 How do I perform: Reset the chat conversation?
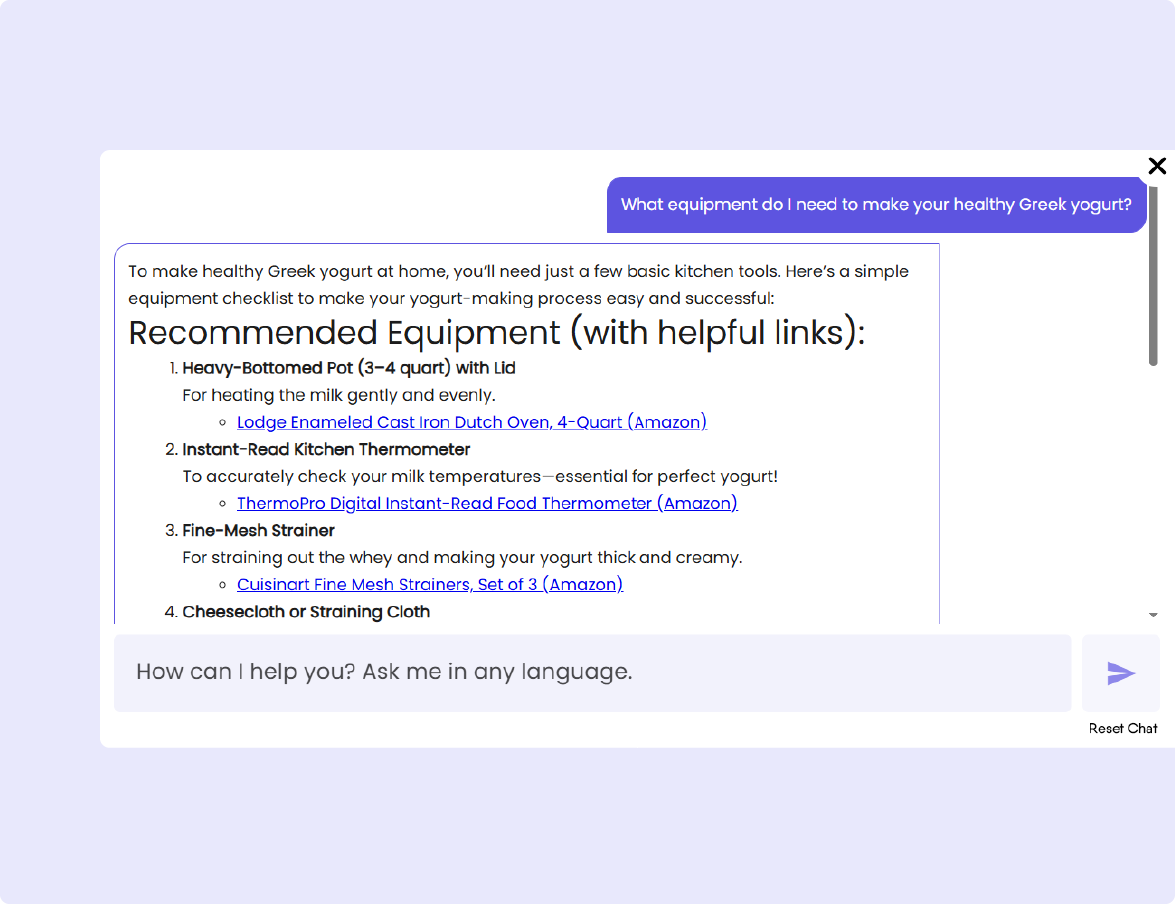[1123, 729]
